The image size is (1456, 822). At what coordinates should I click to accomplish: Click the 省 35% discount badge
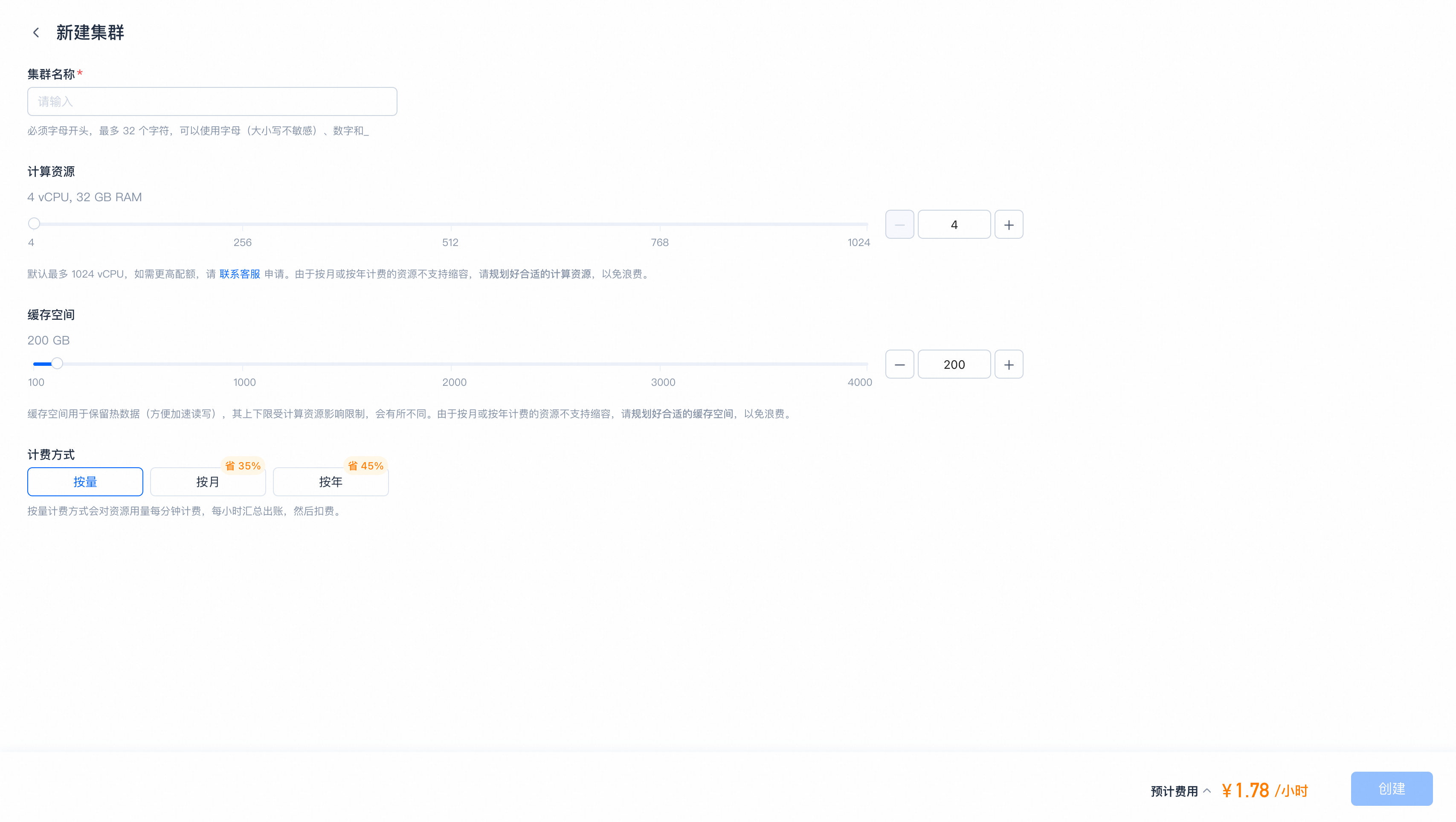pos(243,466)
